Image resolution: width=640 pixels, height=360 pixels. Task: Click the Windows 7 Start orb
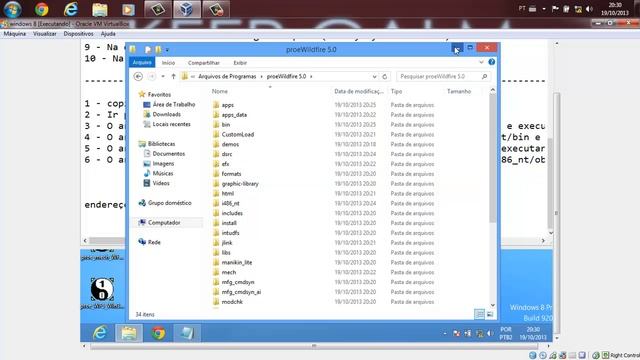[x=13, y=9]
